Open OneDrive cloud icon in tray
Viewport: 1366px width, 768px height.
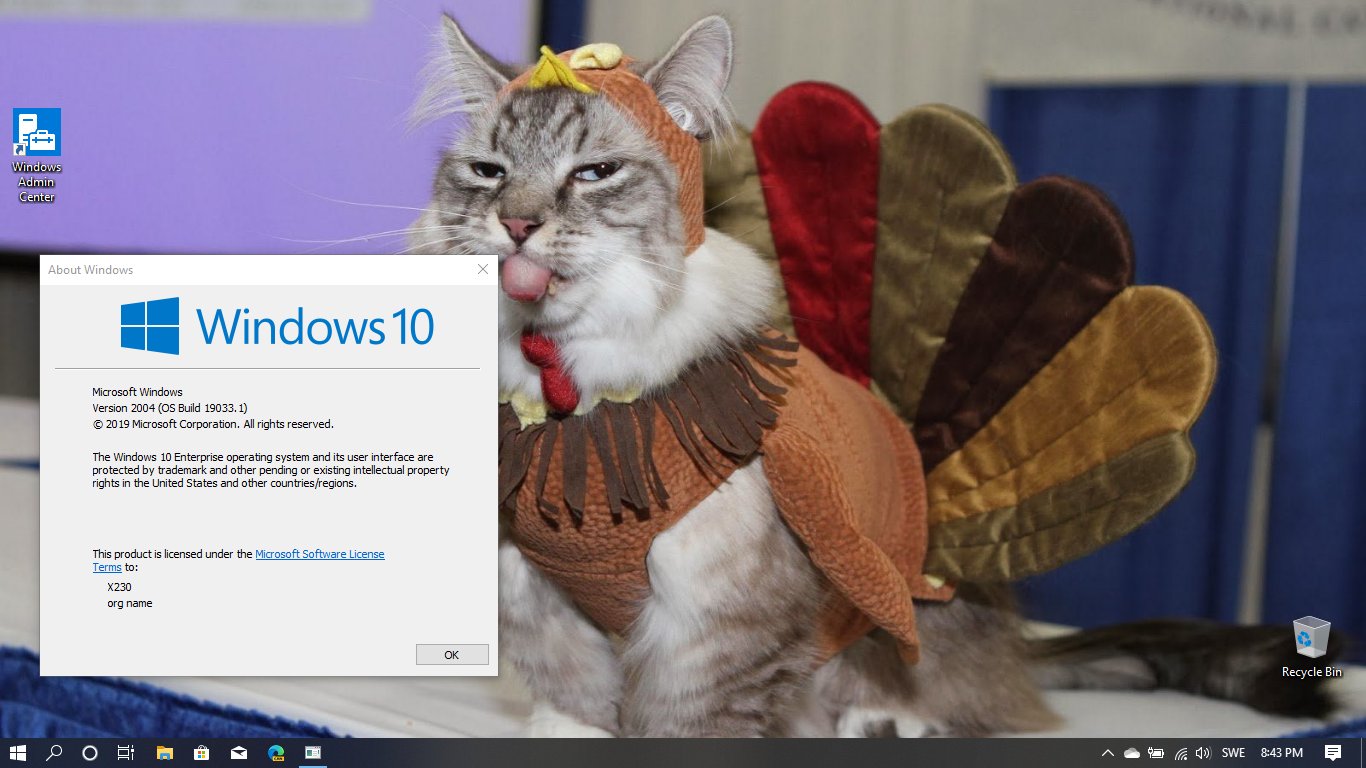(x=1132, y=753)
